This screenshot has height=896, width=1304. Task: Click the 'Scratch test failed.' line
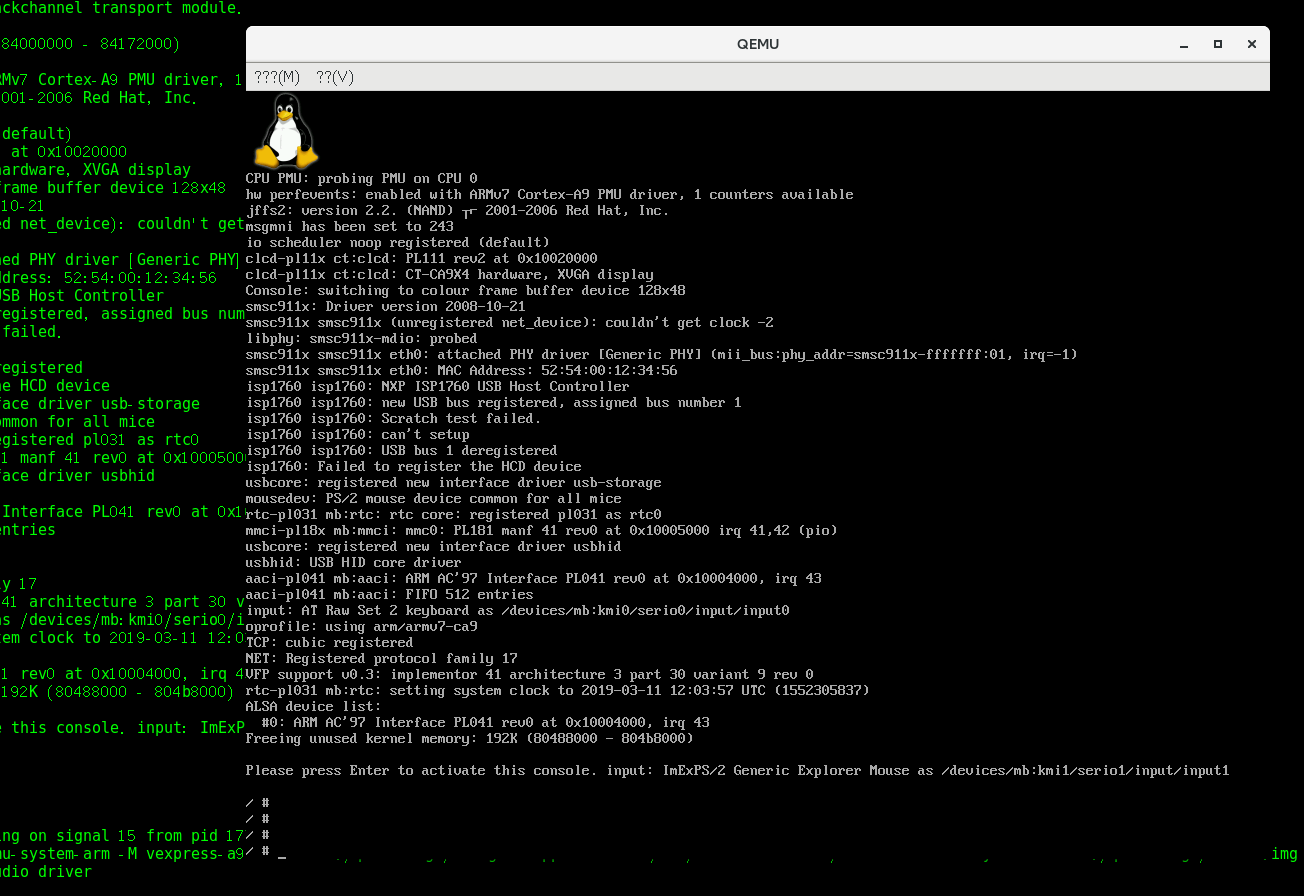(393, 419)
